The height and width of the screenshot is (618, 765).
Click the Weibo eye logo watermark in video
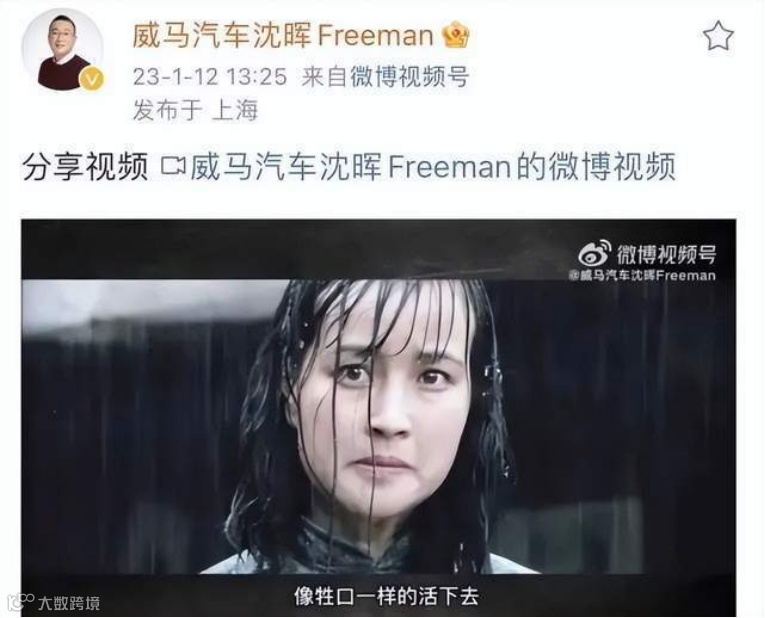pos(594,253)
